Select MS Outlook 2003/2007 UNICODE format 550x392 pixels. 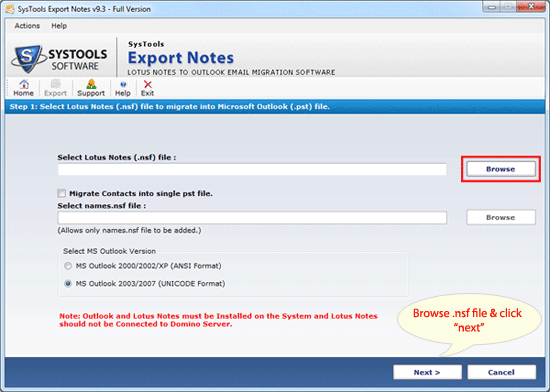tap(68, 283)
